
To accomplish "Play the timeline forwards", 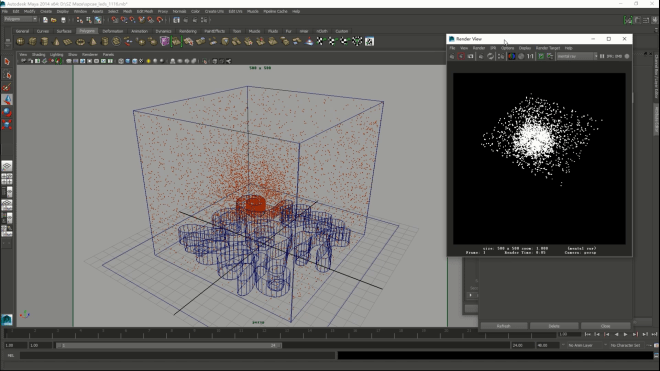I will tap(625, 334).
